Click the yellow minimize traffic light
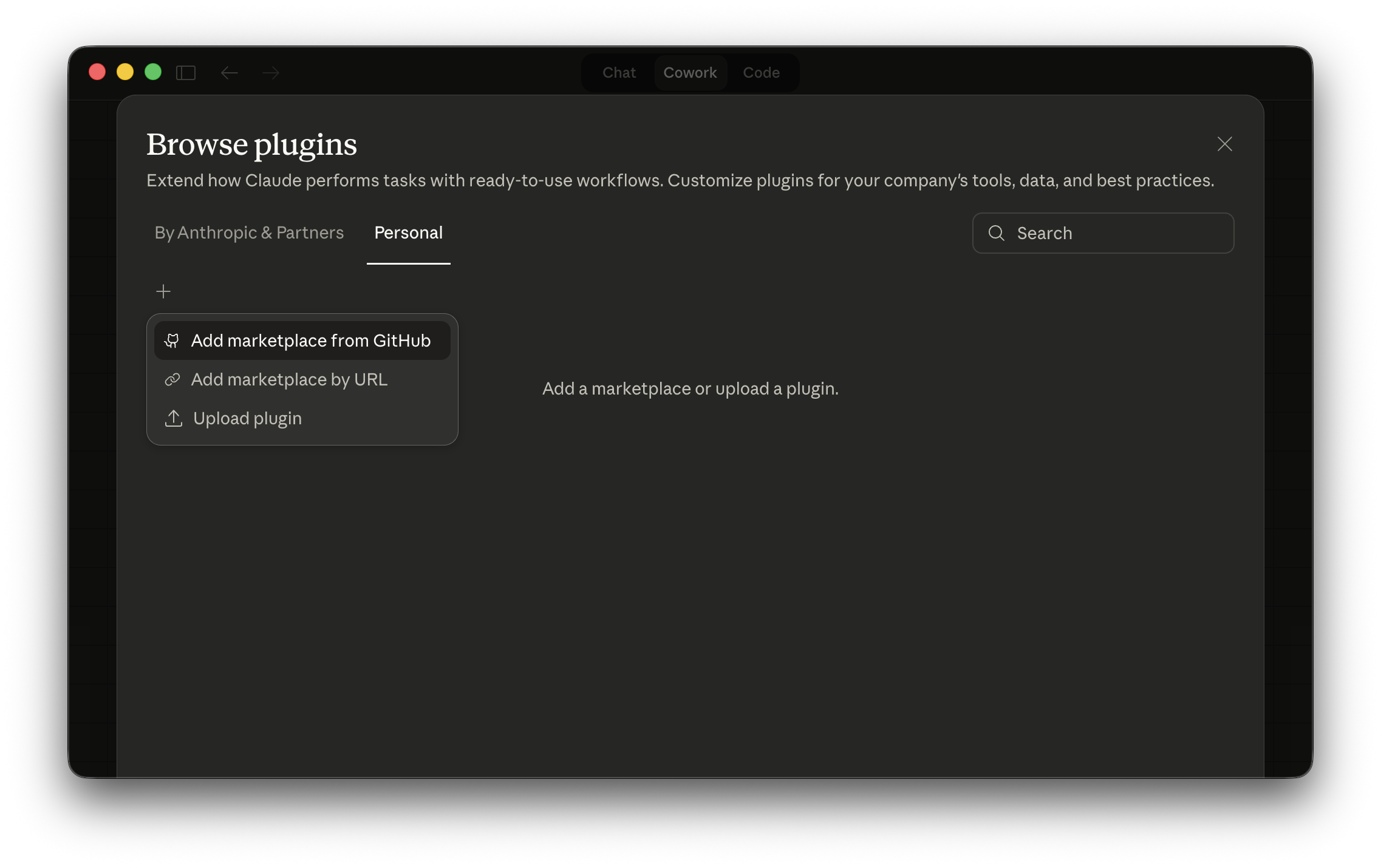This screenshot has height=868, width=1381. pyautogui.click(x=125, y=72)
